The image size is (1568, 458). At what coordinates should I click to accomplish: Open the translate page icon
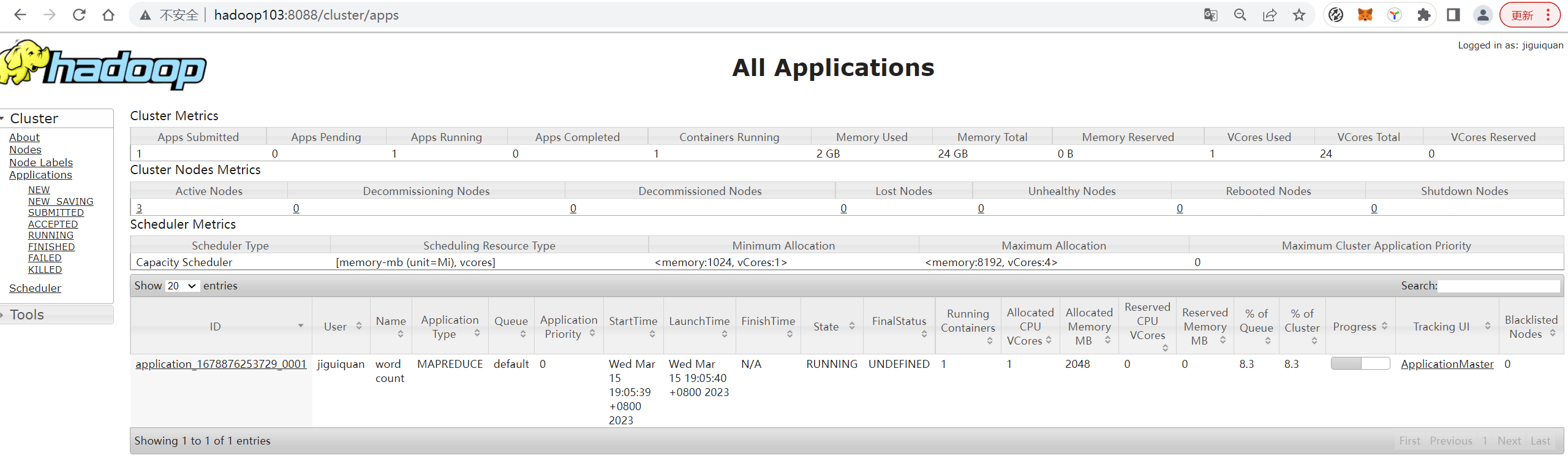coord(1210,15)
